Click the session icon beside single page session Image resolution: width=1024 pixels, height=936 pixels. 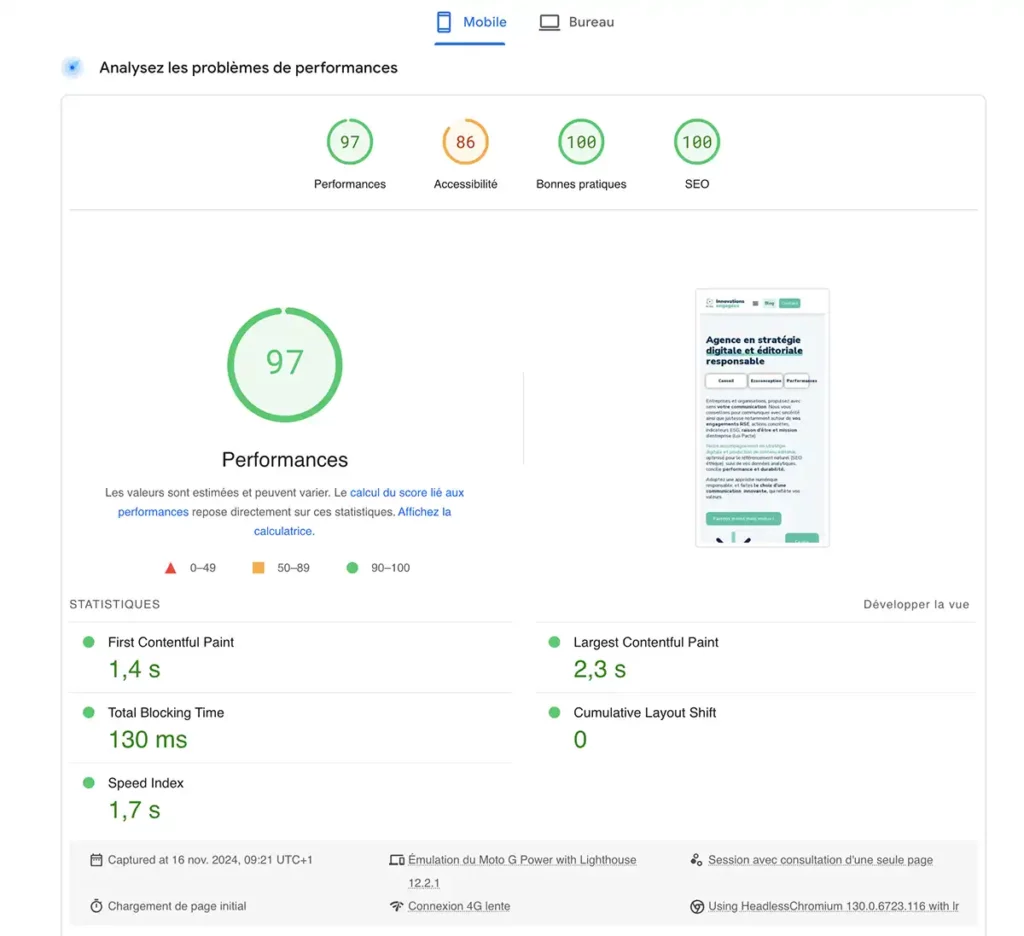[x=697, y=860]
